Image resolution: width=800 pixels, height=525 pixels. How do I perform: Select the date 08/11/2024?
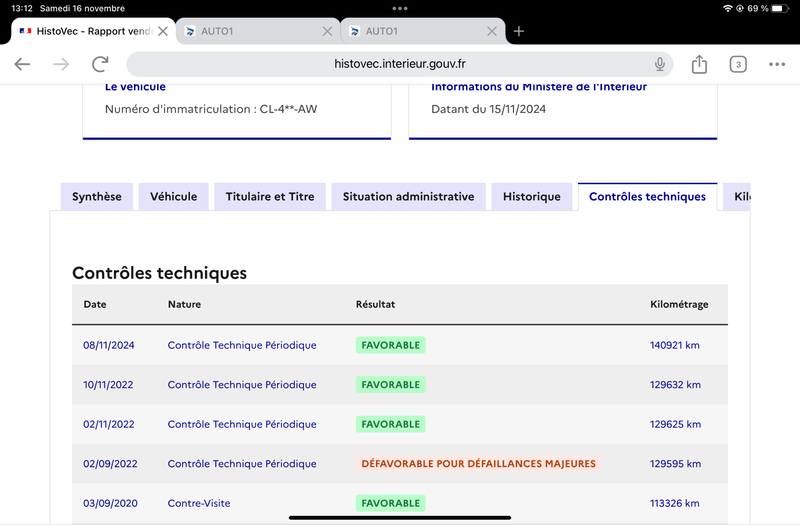109,345
